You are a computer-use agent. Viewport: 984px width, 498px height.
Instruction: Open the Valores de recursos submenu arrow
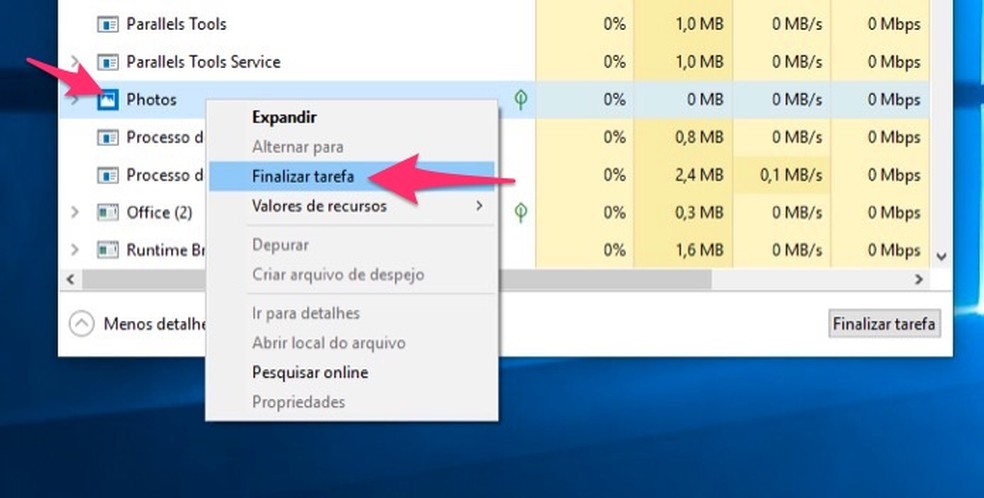point(479,206)
